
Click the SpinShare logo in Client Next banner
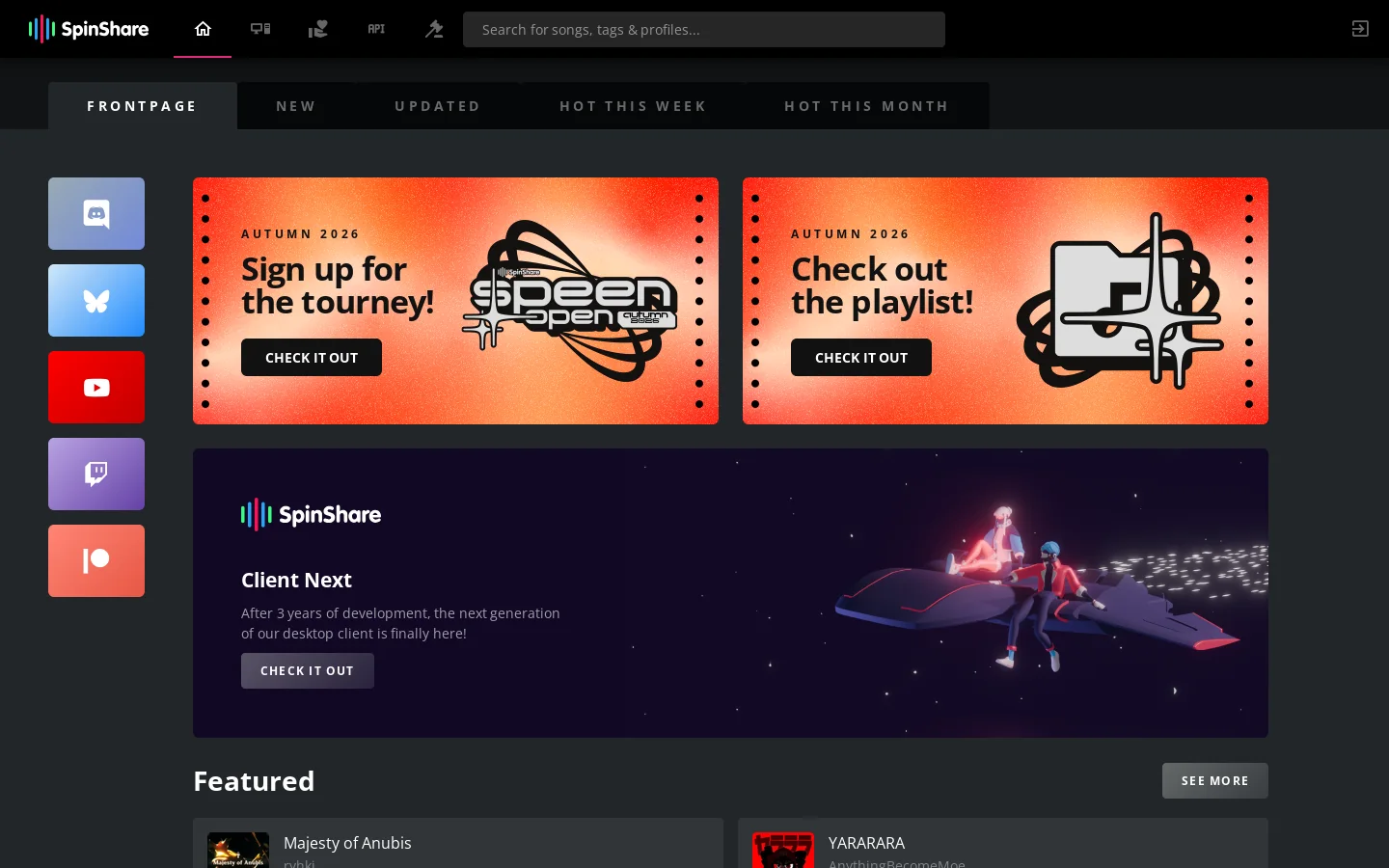(x=311, y=514)
